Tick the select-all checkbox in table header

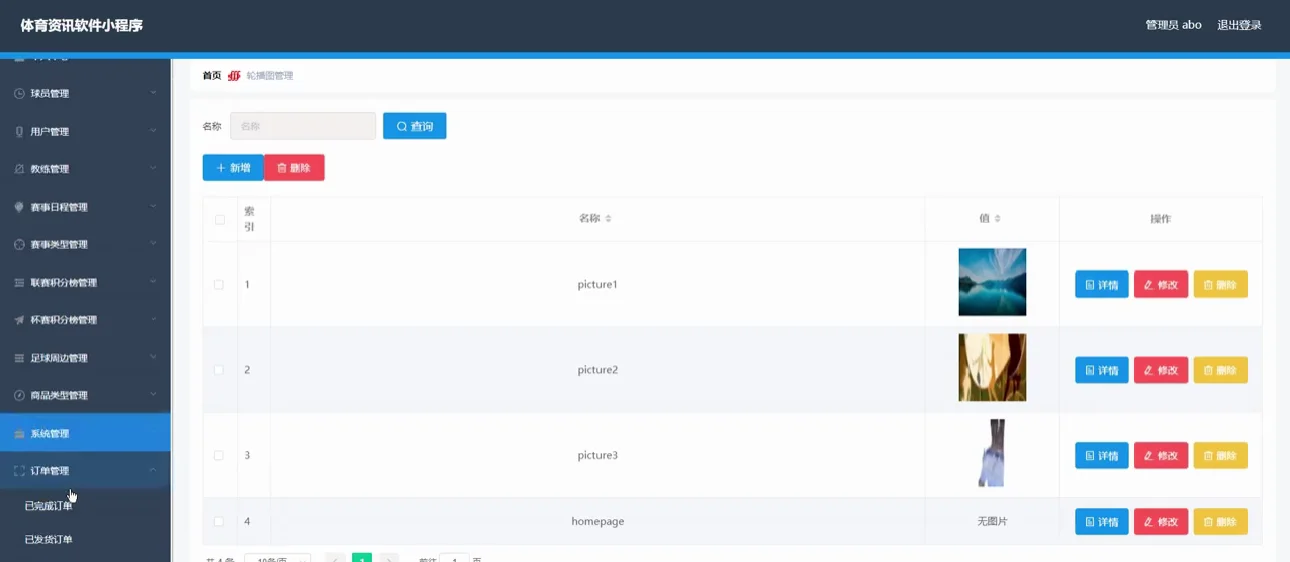click(220, 219)
